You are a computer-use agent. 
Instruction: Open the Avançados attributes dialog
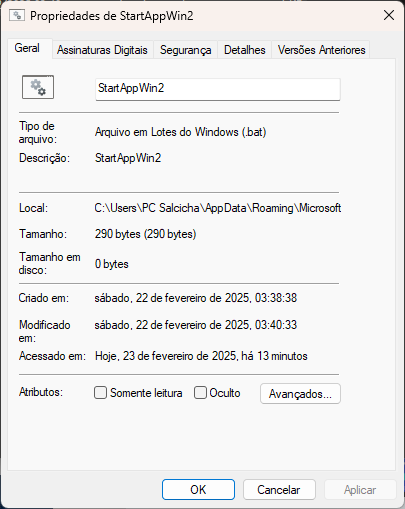coord(300,394)
